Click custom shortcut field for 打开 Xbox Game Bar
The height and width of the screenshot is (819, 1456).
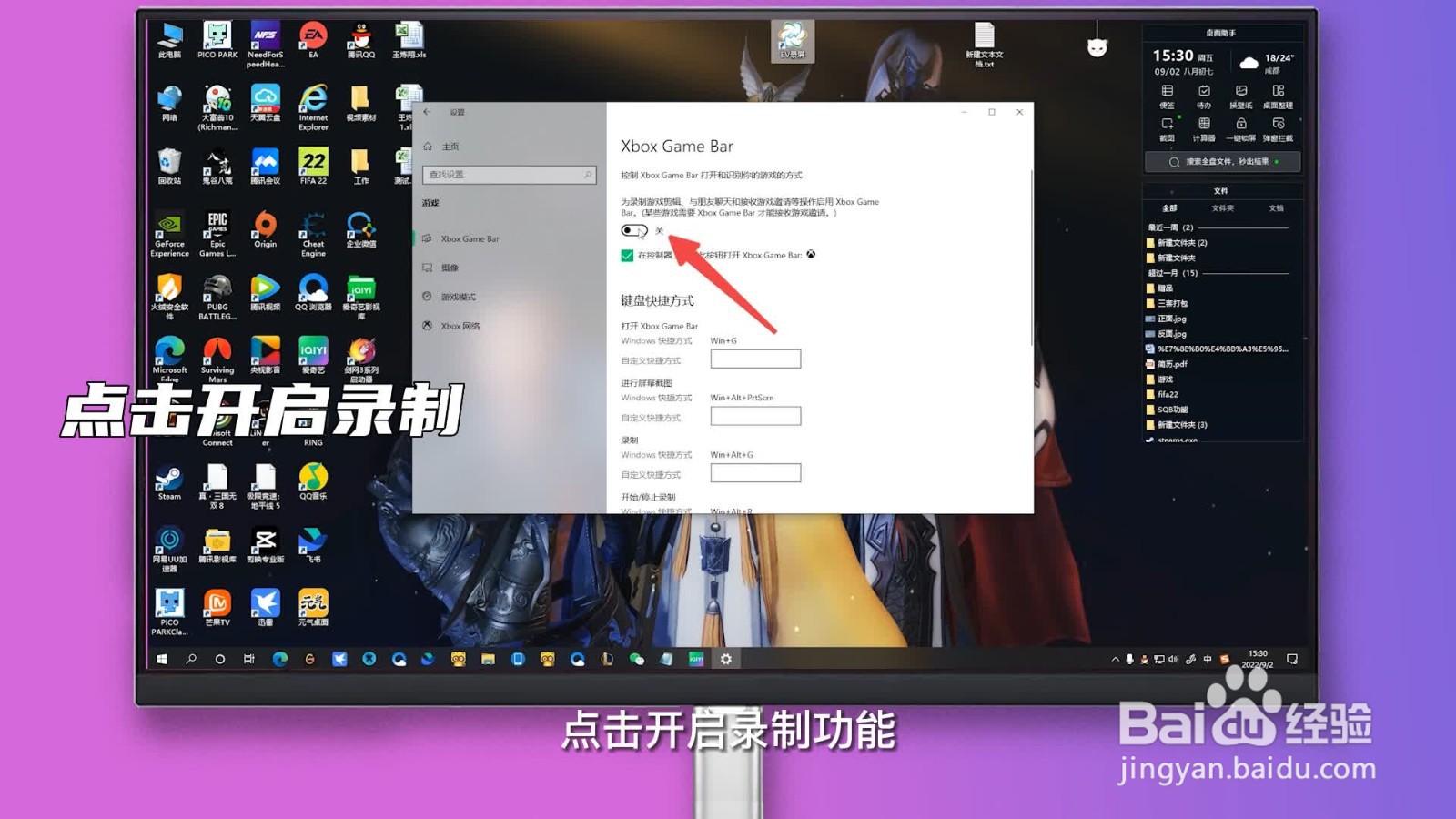pyautogui.click(x=755, y=359)
